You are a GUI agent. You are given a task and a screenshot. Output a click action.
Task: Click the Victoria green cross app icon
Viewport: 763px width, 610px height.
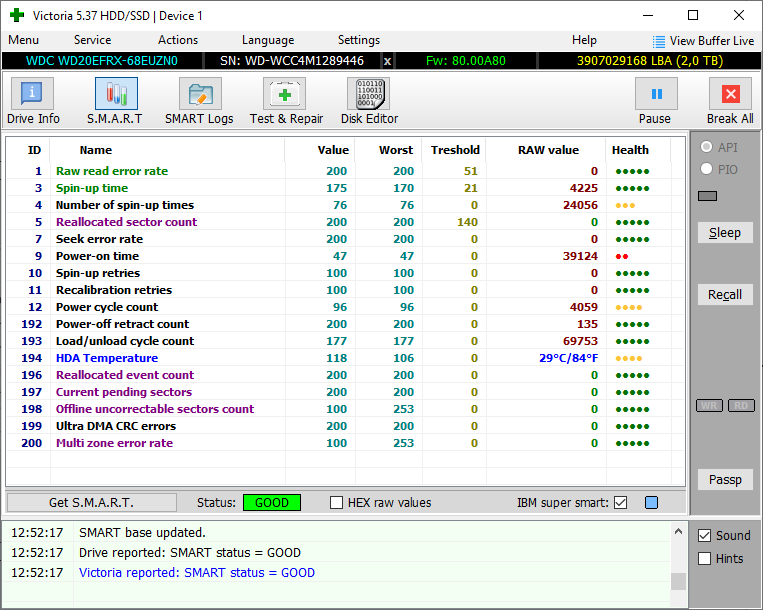tap(17, 15)
